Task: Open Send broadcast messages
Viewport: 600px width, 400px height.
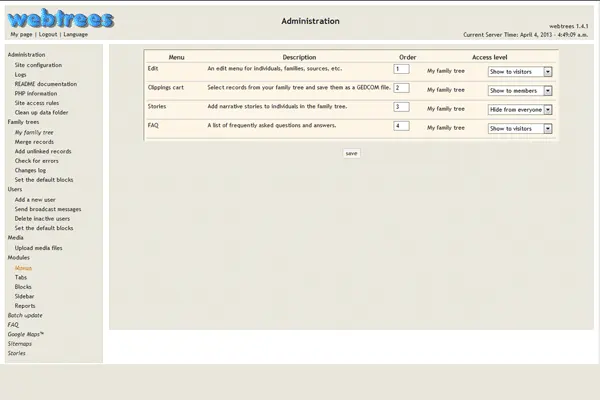Action: tap(48, 209)
